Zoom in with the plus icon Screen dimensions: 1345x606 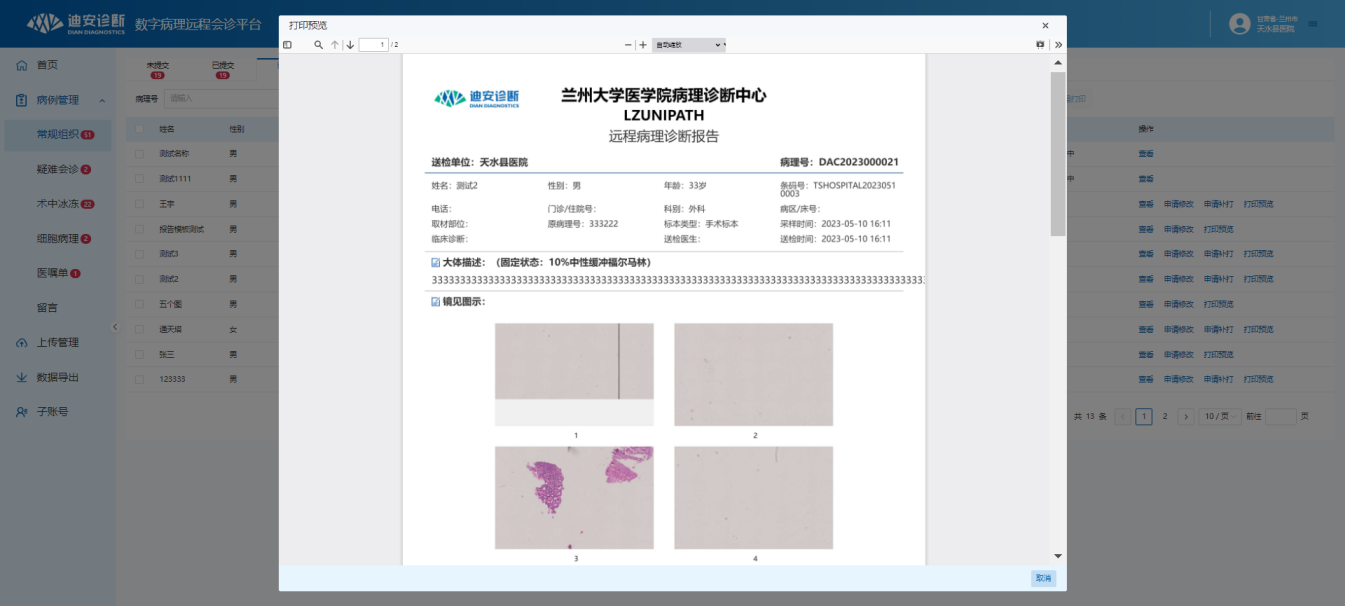coord(643,45)
